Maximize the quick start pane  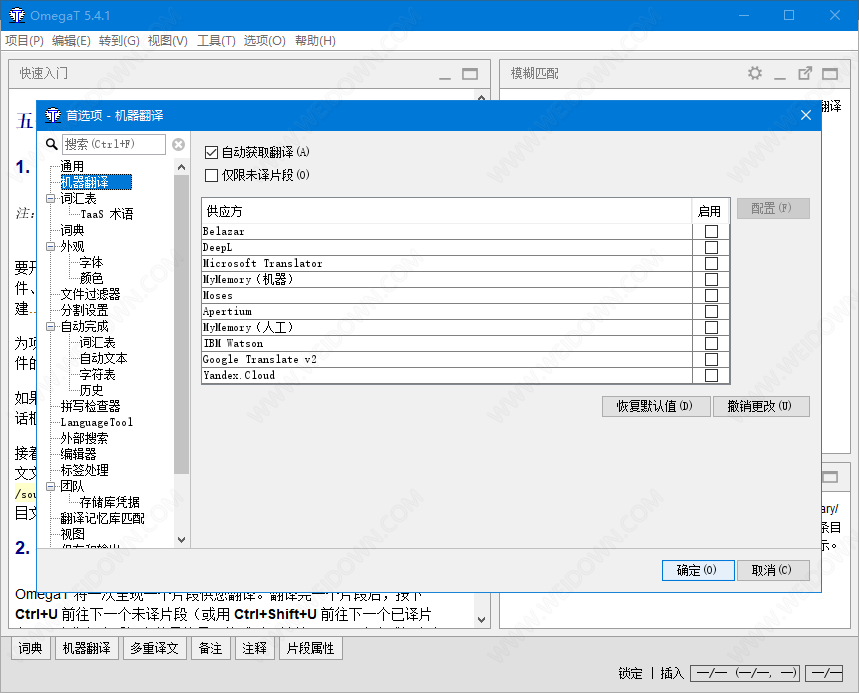click(x=470, y=74)
